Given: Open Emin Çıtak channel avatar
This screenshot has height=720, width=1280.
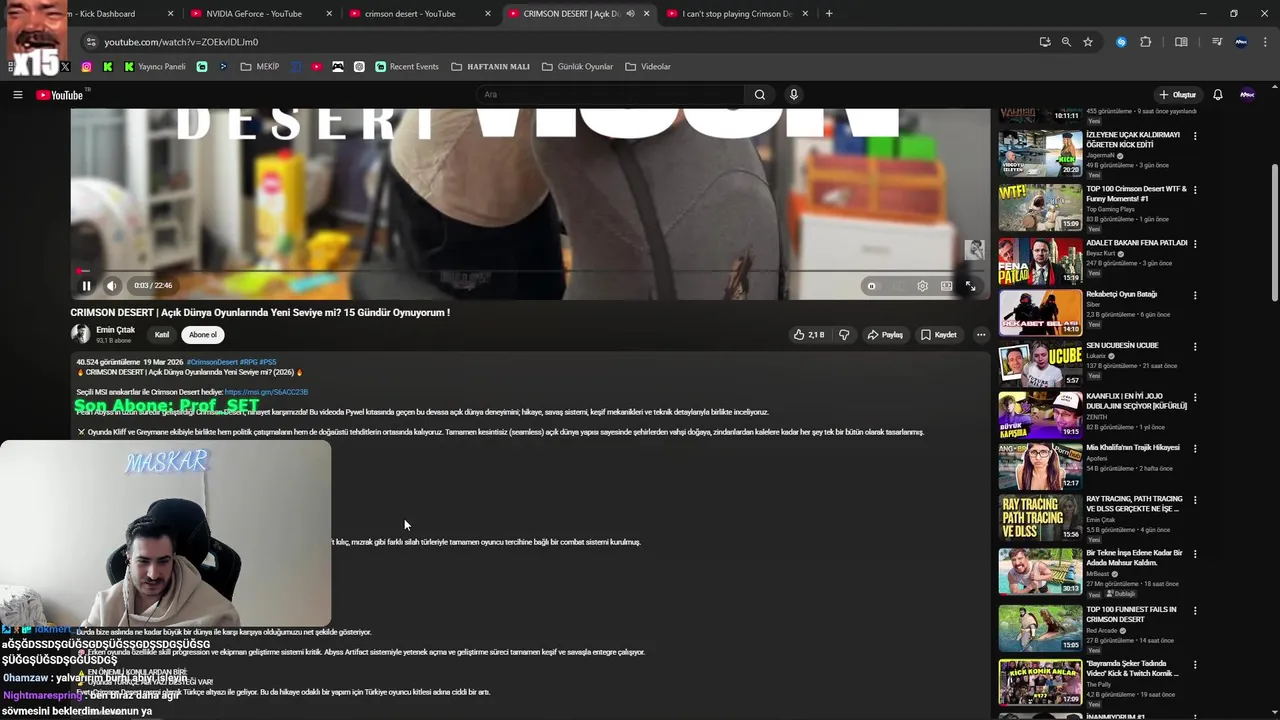Looking at the screenshot, I should [81, 334].
